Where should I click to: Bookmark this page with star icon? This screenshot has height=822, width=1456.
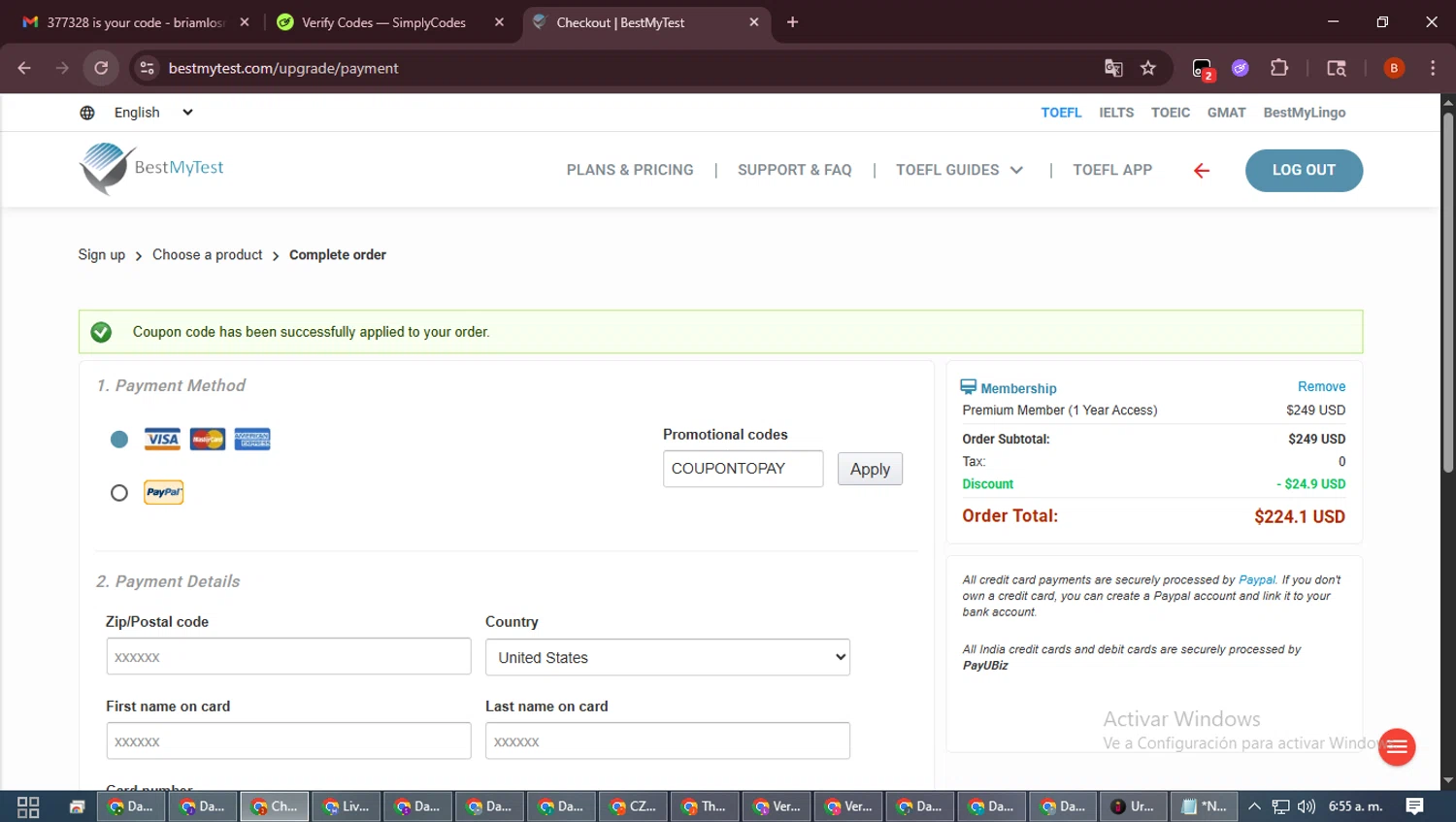[x=1148, y=68]
